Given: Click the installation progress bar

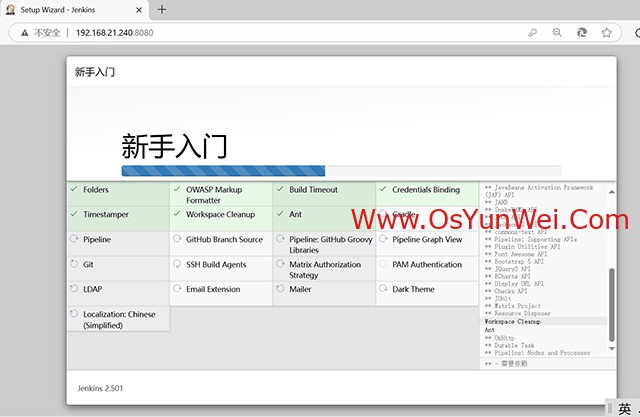Looking at the screenshot, I should pyautogui.click(x=341, y=171).
